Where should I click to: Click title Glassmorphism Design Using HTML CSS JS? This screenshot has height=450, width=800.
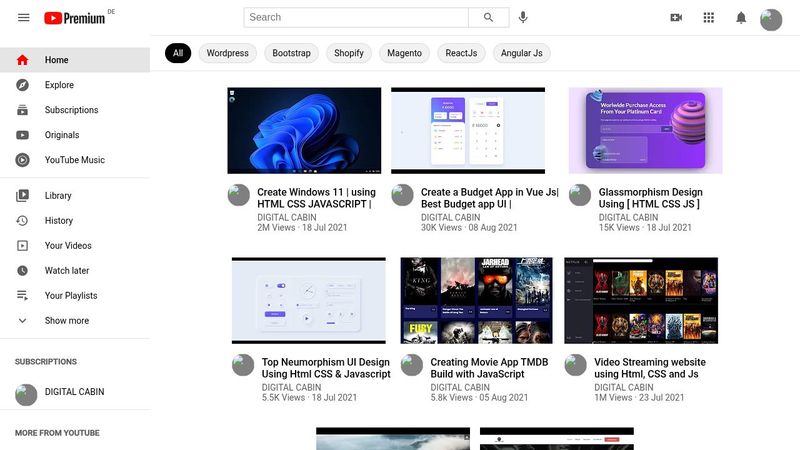tap(651, 198)
